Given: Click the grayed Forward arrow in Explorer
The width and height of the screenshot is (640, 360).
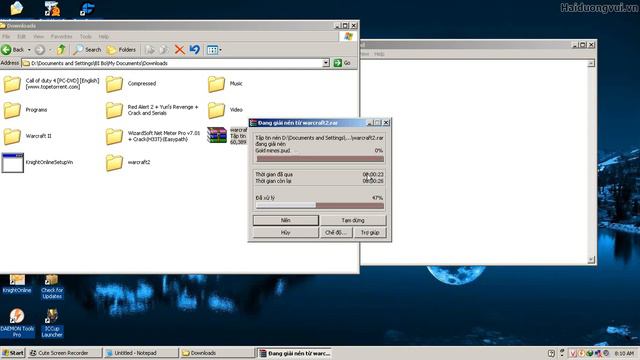Looking at the screenshot, I should point(40,50).
